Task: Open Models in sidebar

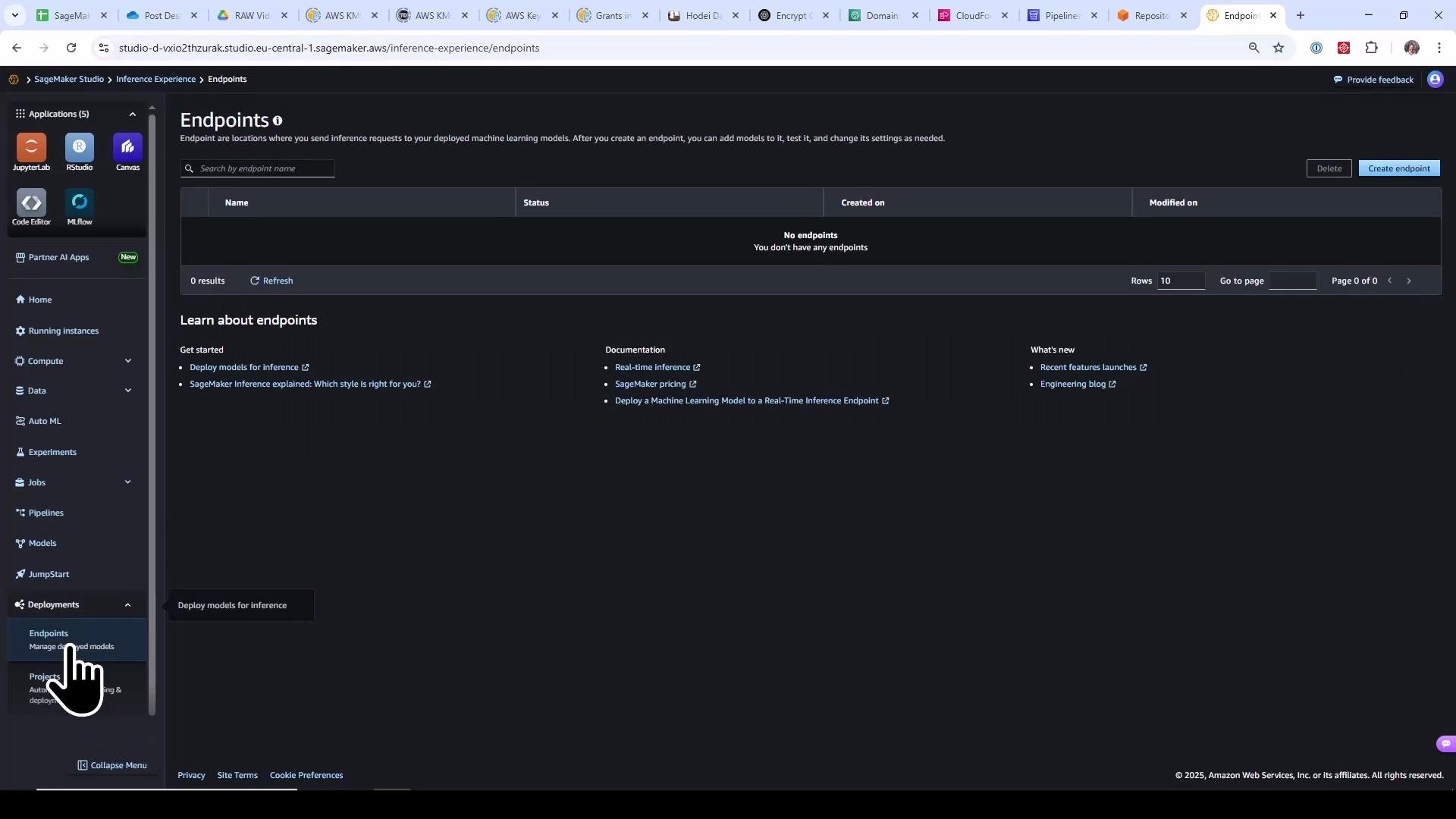Action: (x=36, y=543)
